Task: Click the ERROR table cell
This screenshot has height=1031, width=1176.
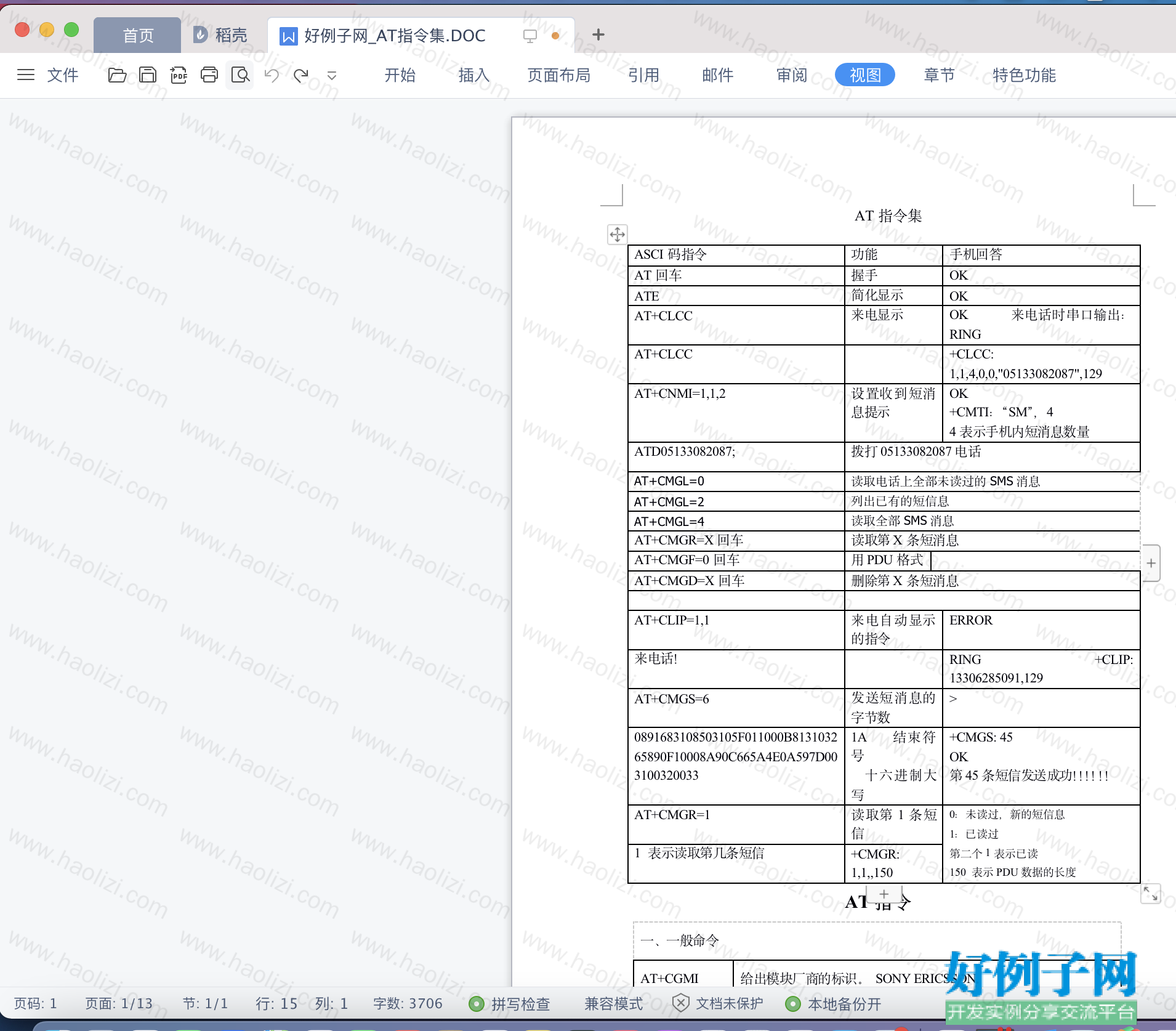Action: click(1041, 629)
